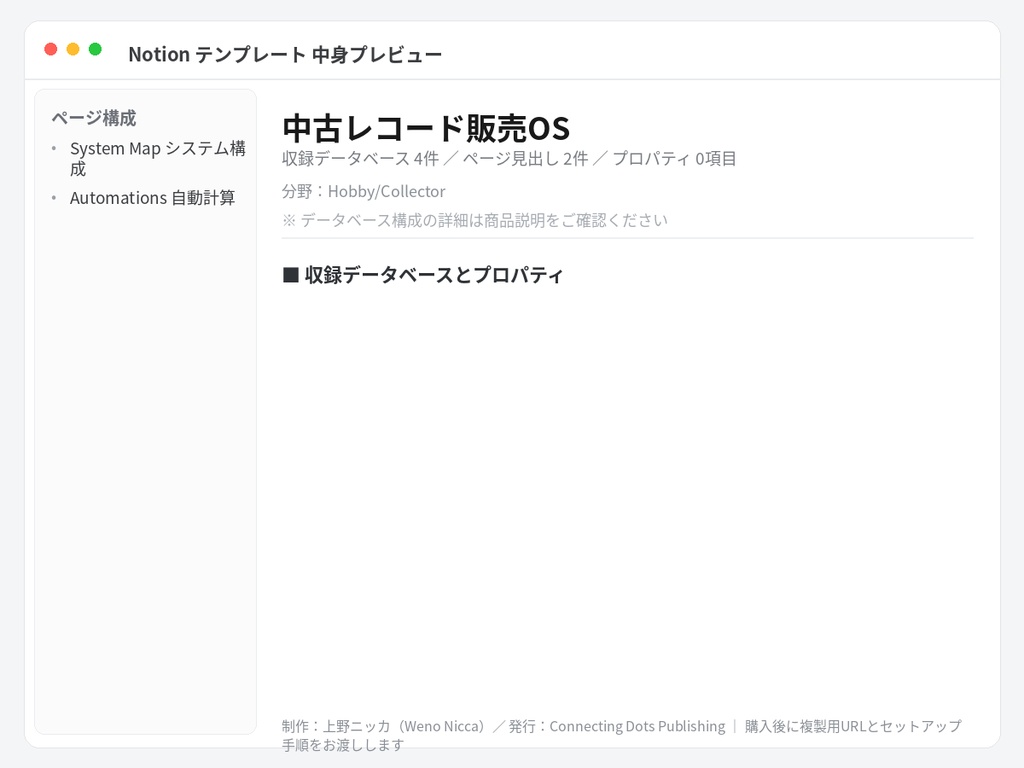Click the yellow minimize window button
The height and width of the screenshot is (768, 1024).
(x=73, y=49)
